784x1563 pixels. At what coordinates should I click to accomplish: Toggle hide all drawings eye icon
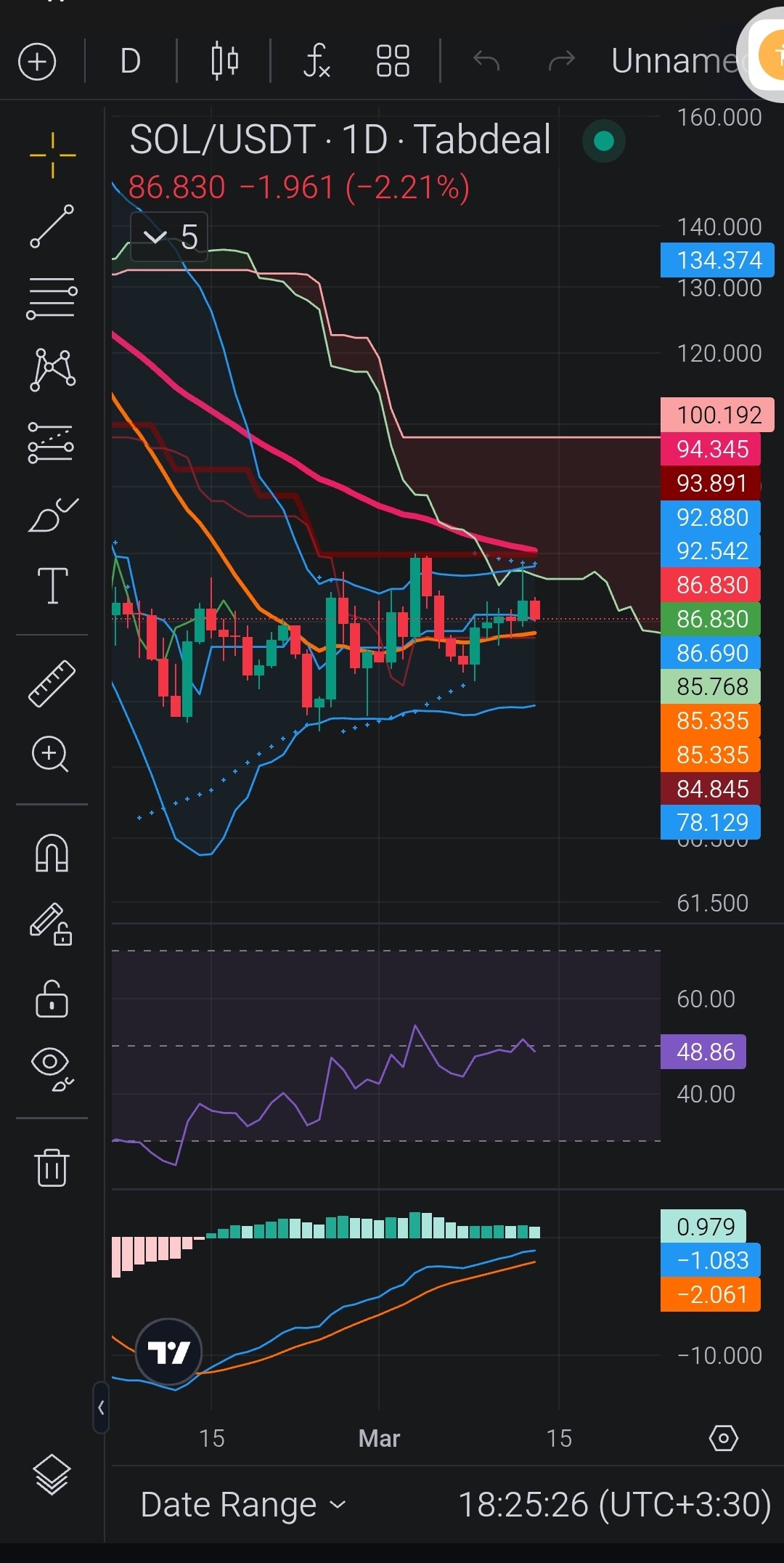52,1069
